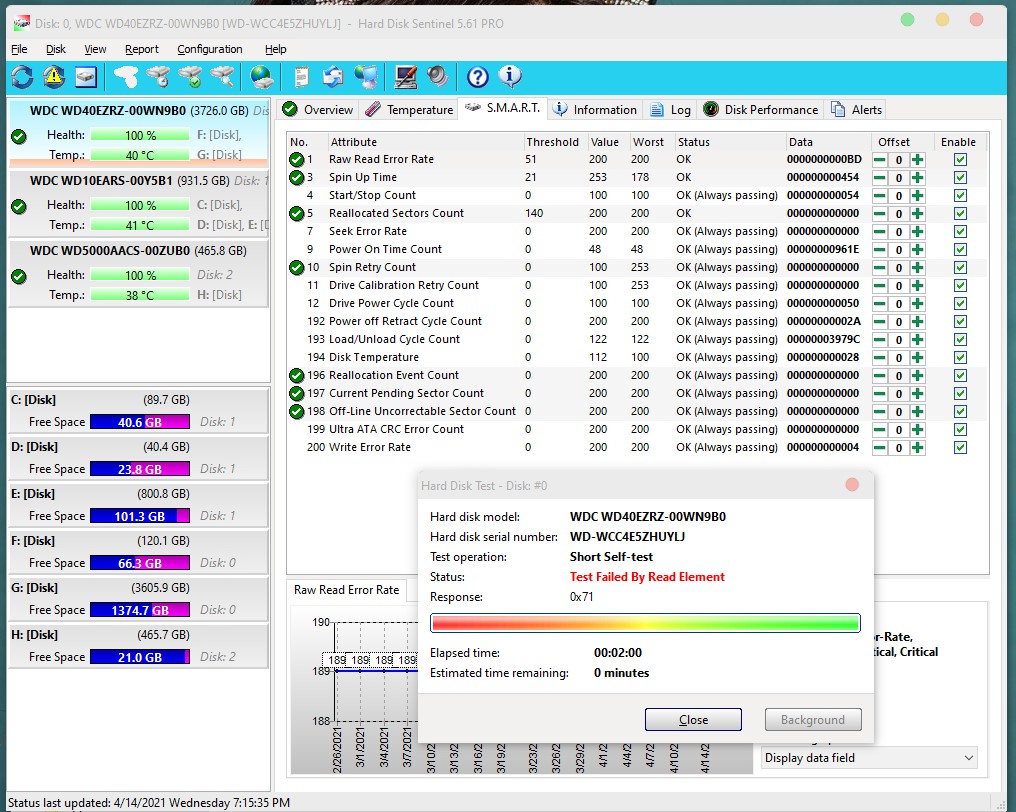1016x812 pixels.
Task: Select the WDC WD5000AACS-00ZUB0 disk entry
Action: pos(138,274)
